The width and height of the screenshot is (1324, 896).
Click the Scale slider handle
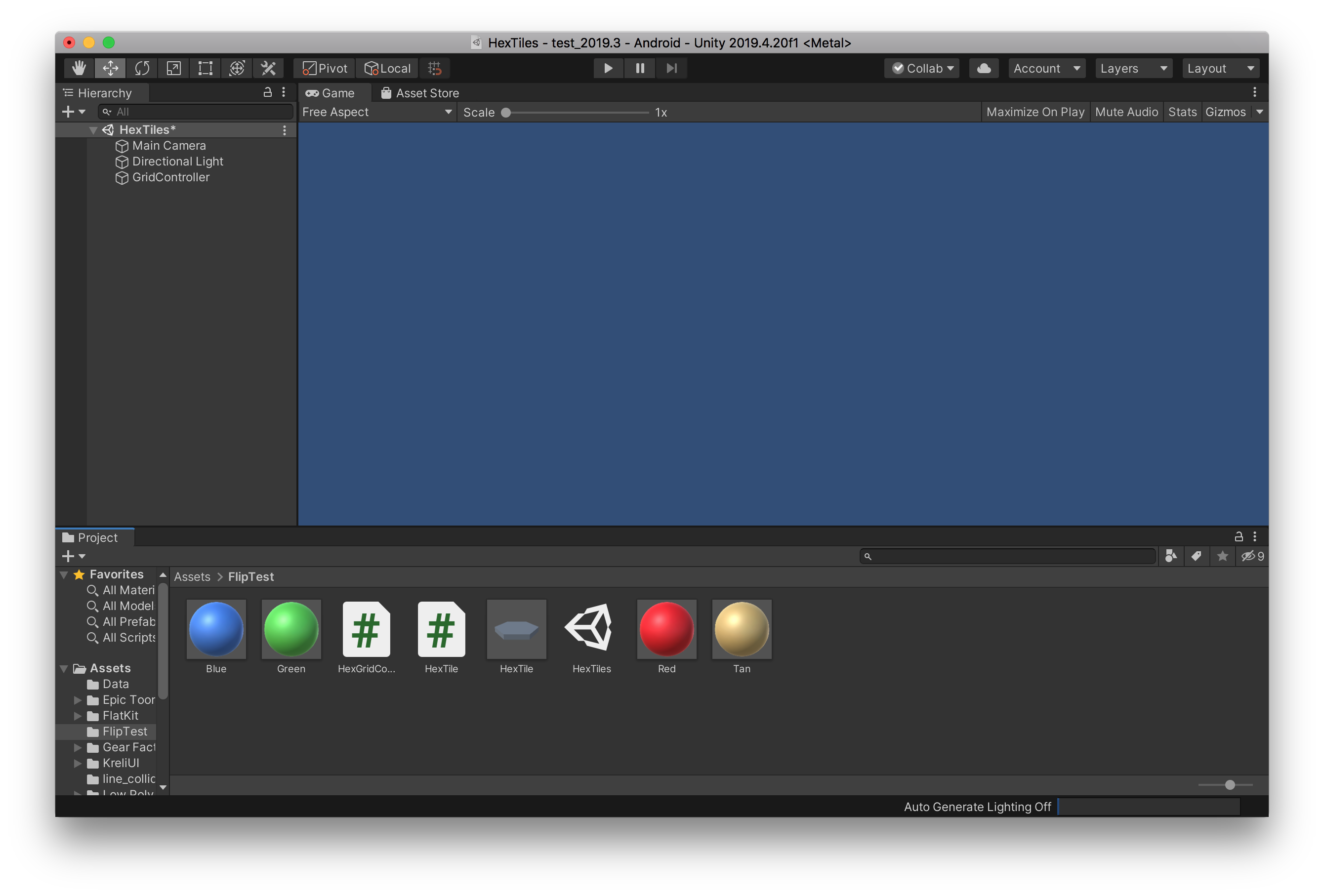coord(506,113)
